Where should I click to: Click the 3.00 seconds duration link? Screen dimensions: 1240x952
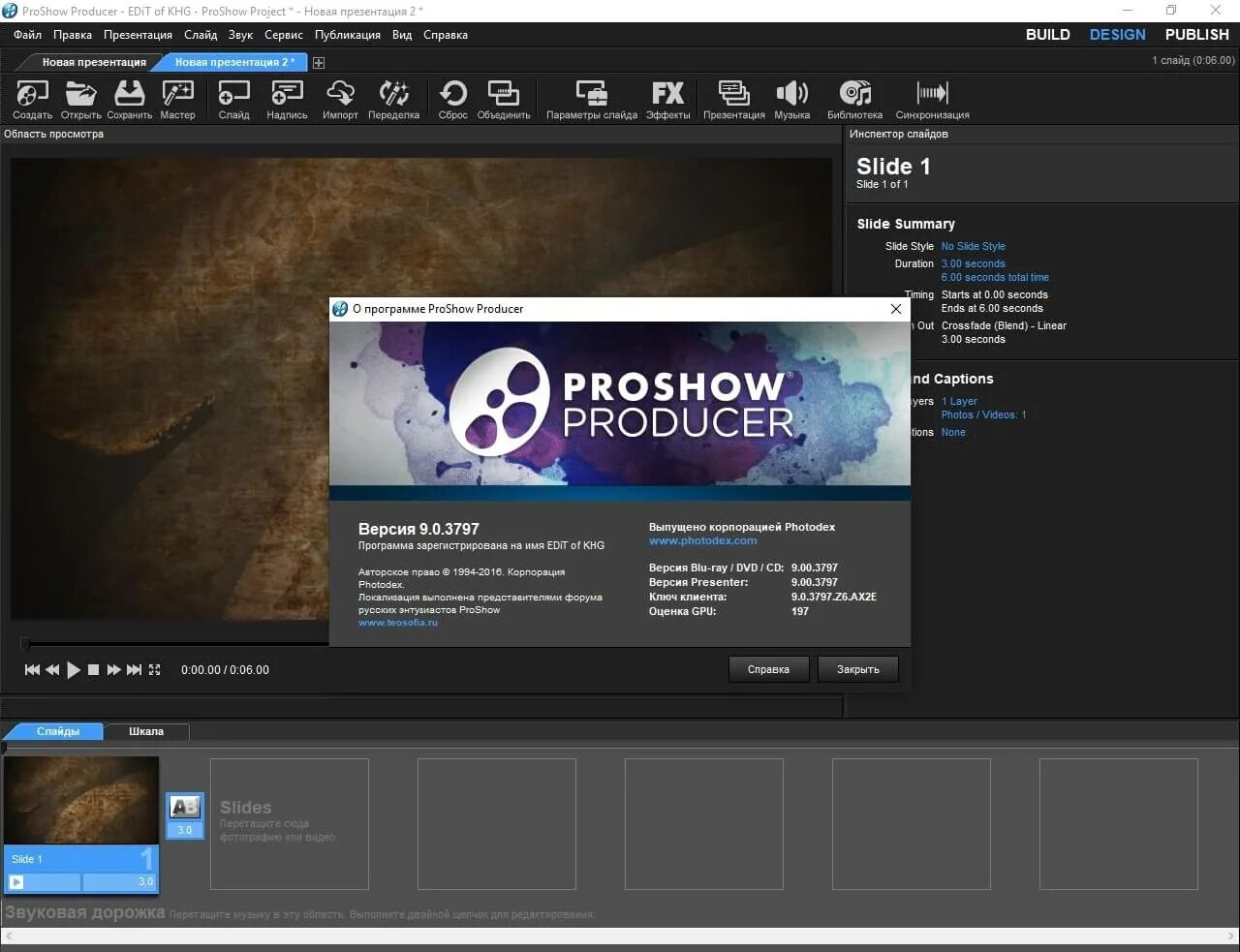tap(974, 263)
